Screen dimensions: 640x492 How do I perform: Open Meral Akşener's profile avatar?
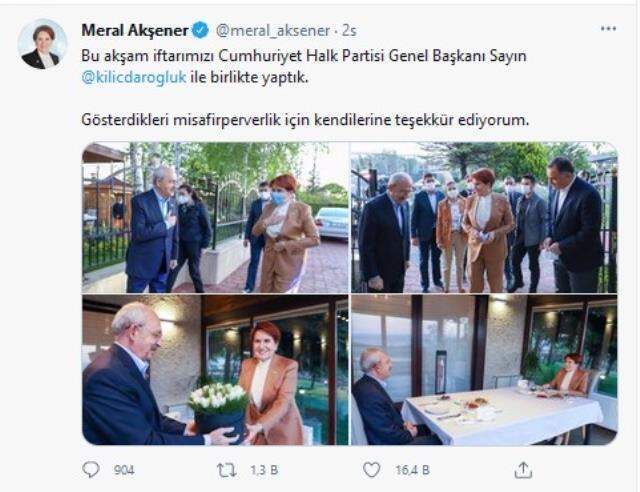[42, 44]
